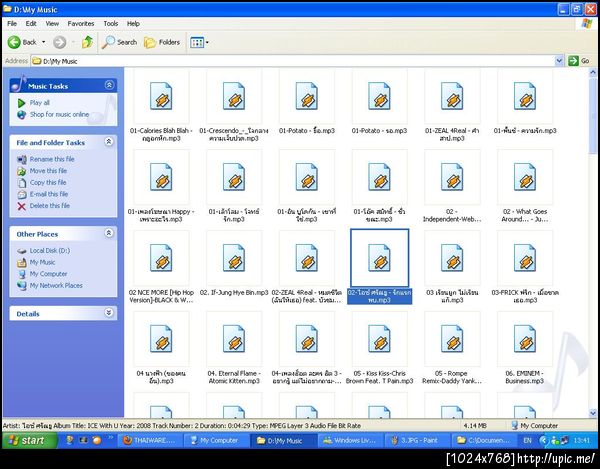The image size is (600, 469).
Task: Click the address bar showing D:\My Music
Action: pos(293,61)
